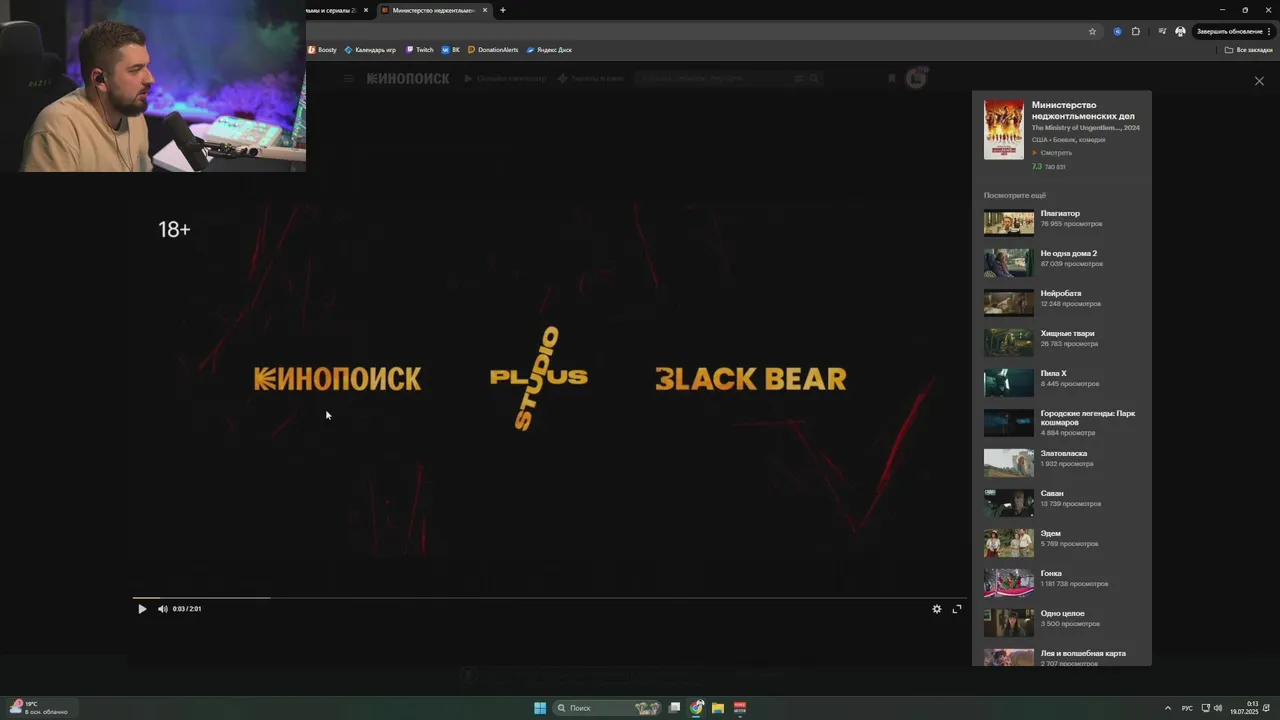
Task: Open the ВК bookmark
Action: tap(451, 49)
